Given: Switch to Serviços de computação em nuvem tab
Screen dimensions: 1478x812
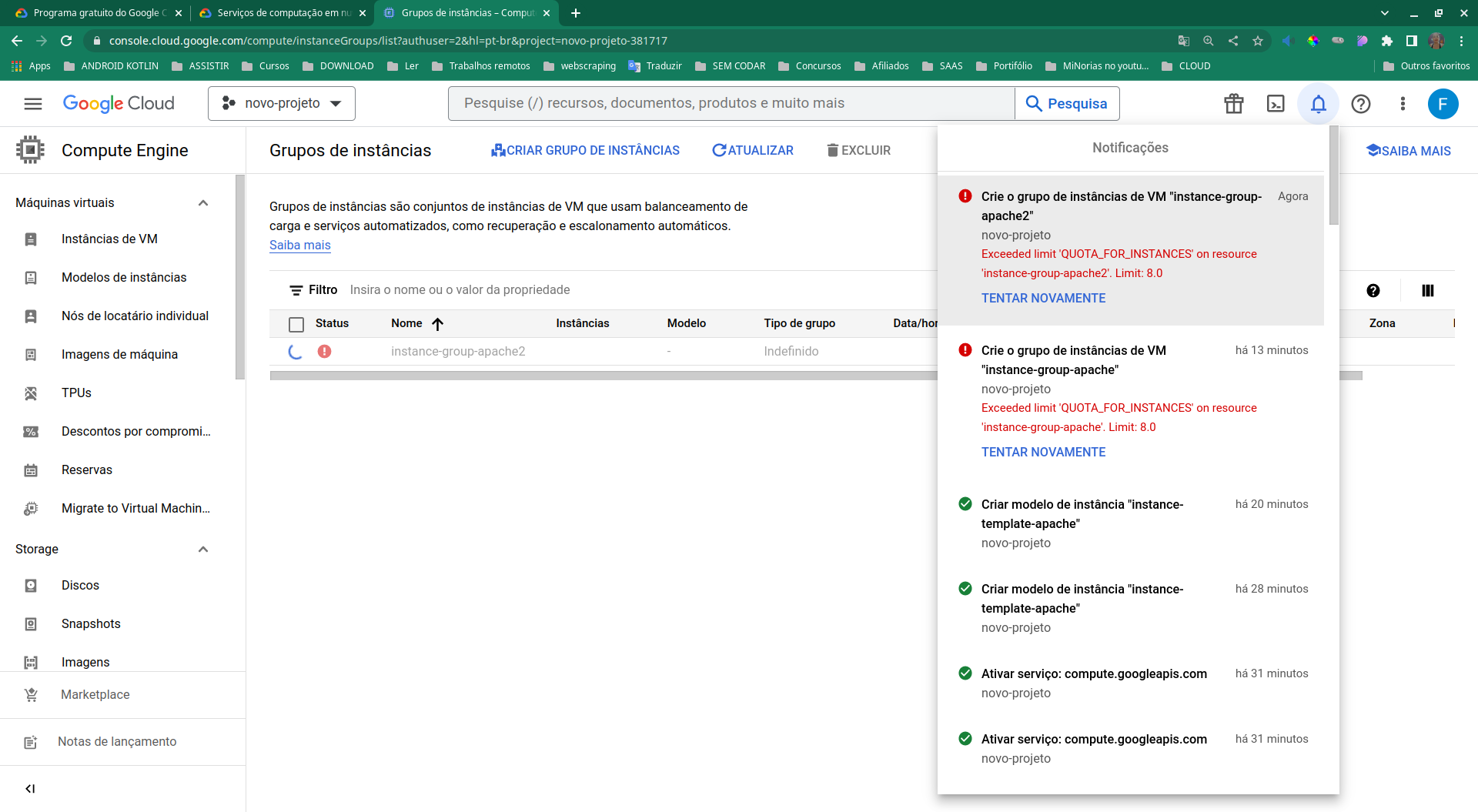Looking at the screenshot, I should [282, 13].
